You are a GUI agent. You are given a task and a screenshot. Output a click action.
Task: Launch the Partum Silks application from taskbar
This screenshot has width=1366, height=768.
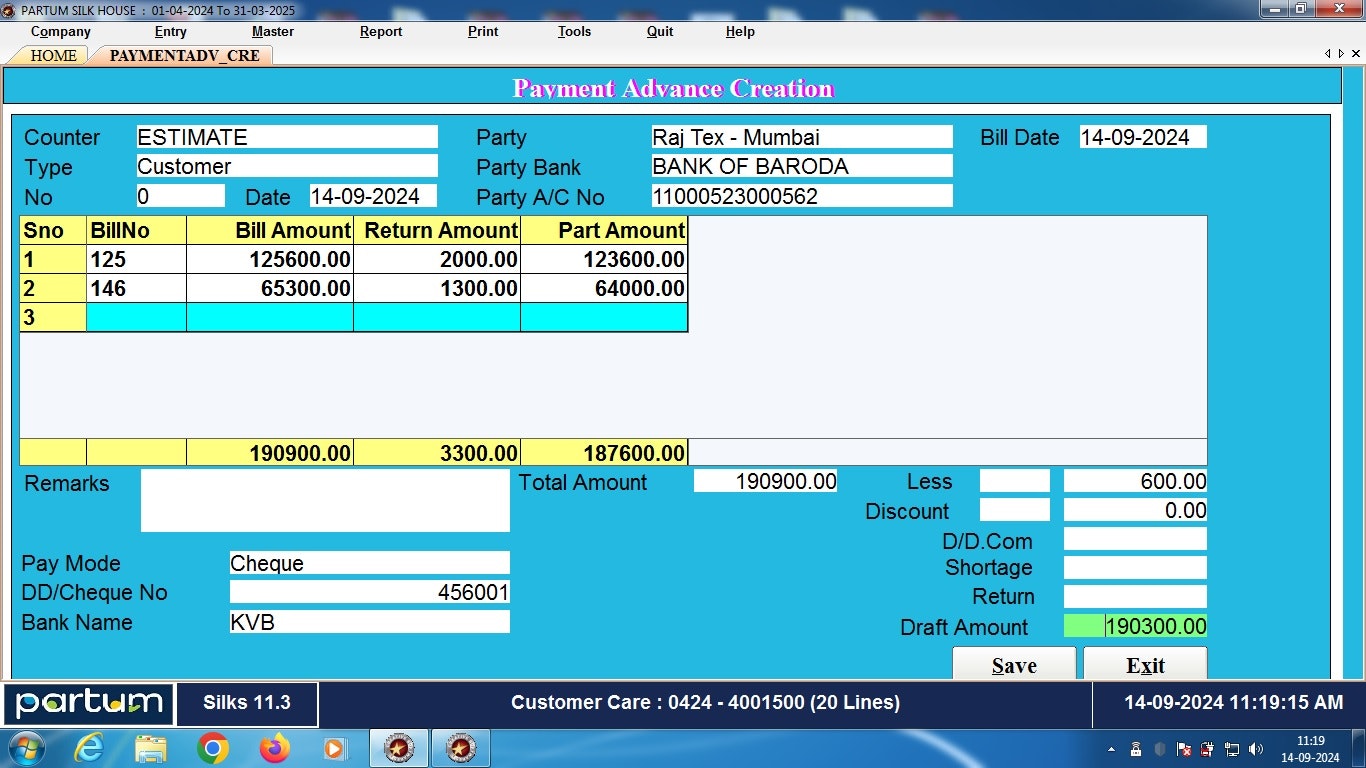coord(398,747)
